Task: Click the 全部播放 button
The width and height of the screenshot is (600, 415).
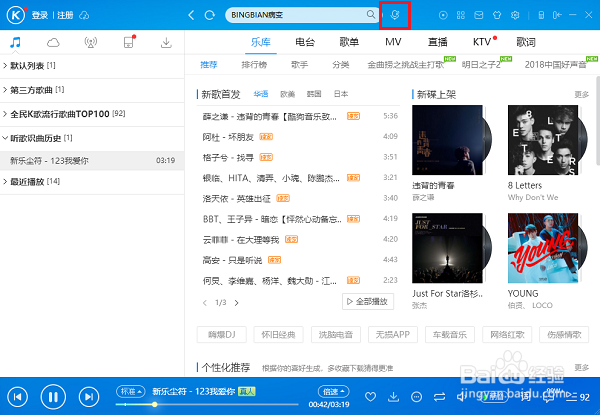Action: click(x=368, y=302)
